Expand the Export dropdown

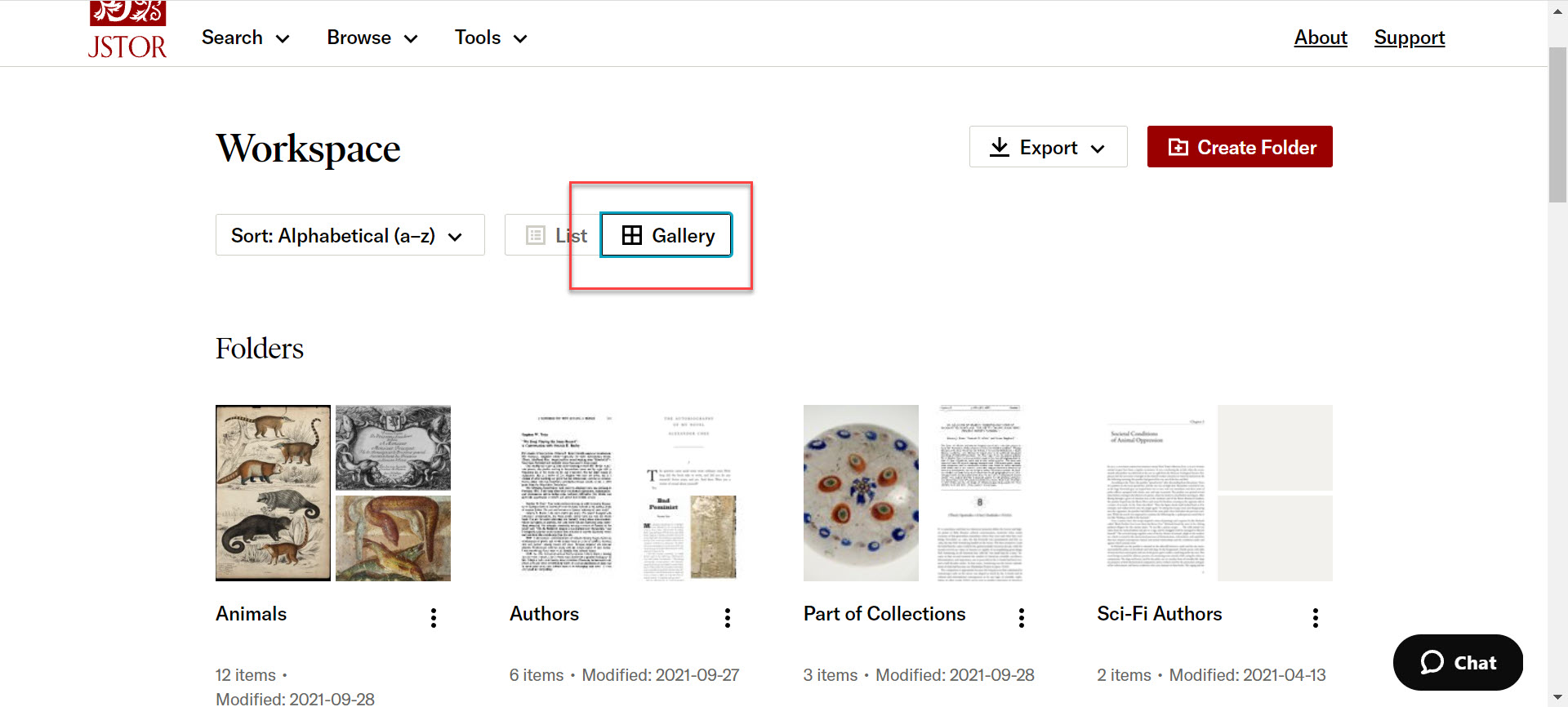click(1048, 147)
